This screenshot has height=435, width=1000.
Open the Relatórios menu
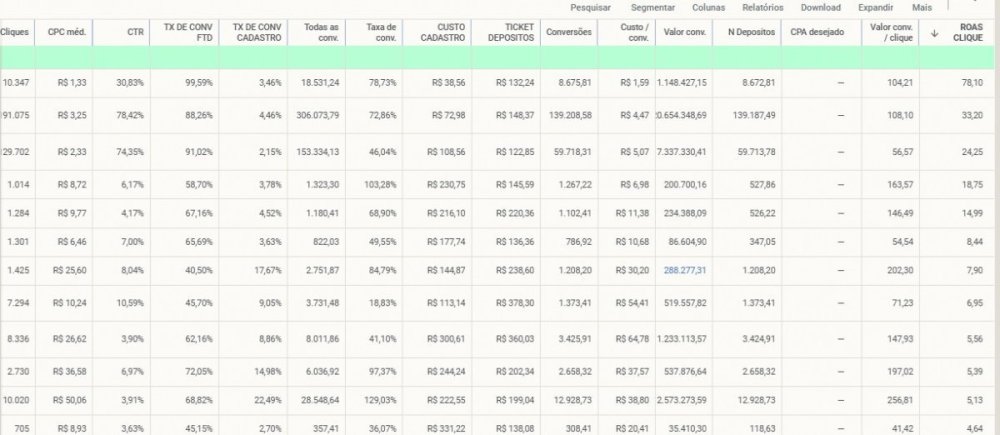(x=762, y=8)
